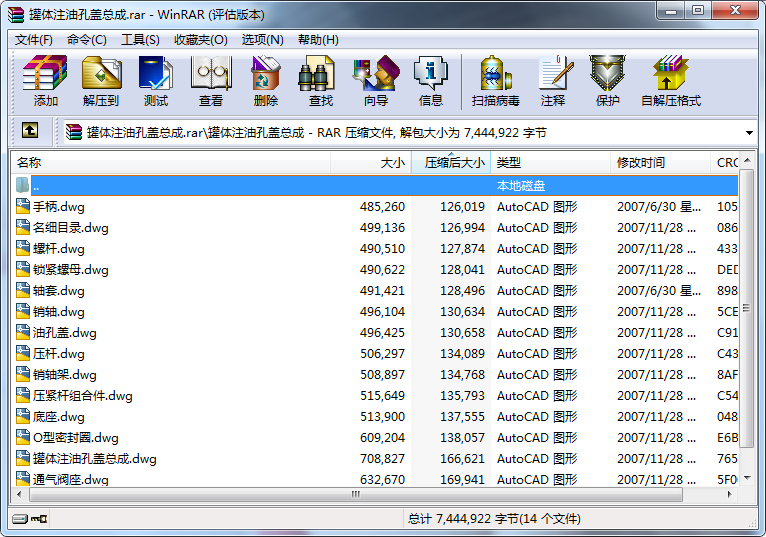
Task: Click the 保护 (Protect) shield icon
Action: (x=607, y=73)
